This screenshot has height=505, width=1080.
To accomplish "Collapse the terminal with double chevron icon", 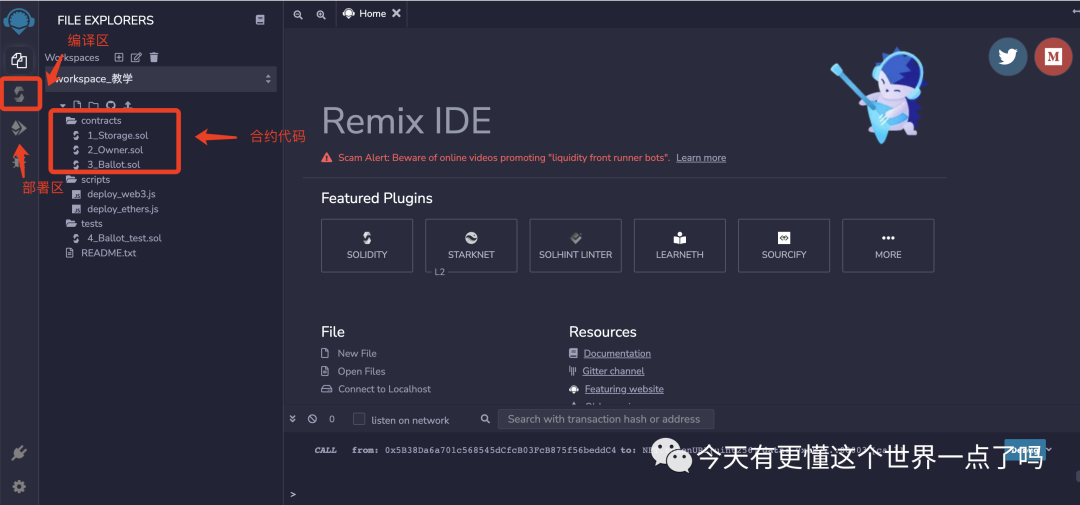I will click(293, 419).
